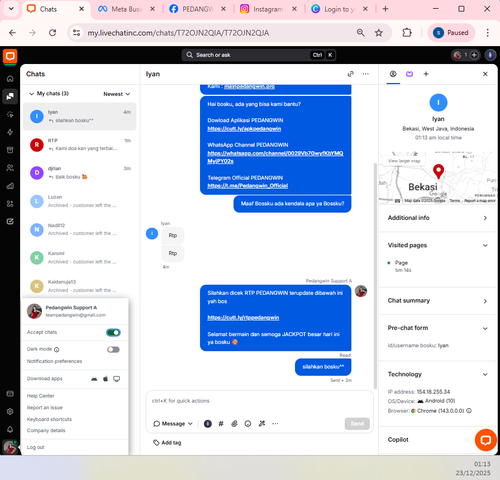Open the Automate lightning bolt sidebar icon
The image size is (500, 480).
[10, 132]
